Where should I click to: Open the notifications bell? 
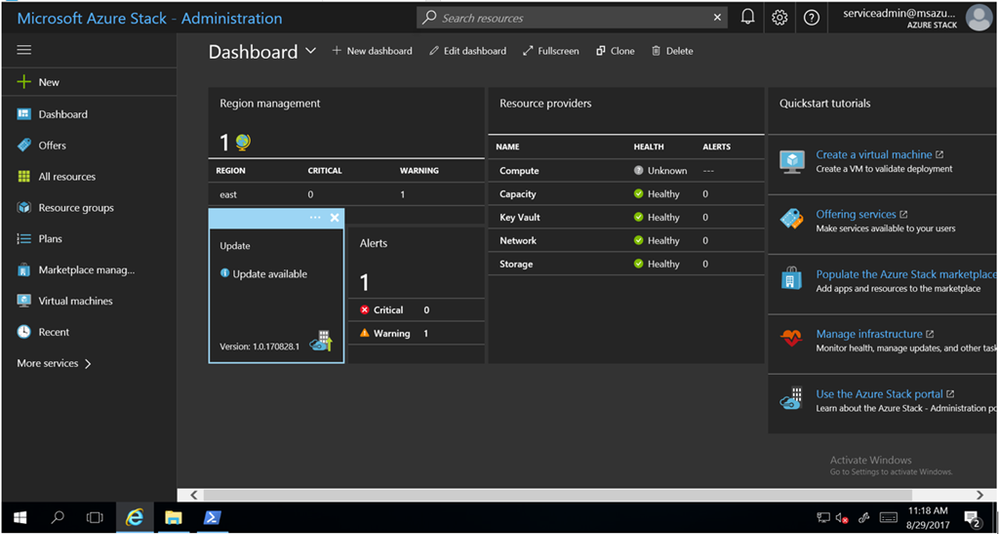(748, 17)
